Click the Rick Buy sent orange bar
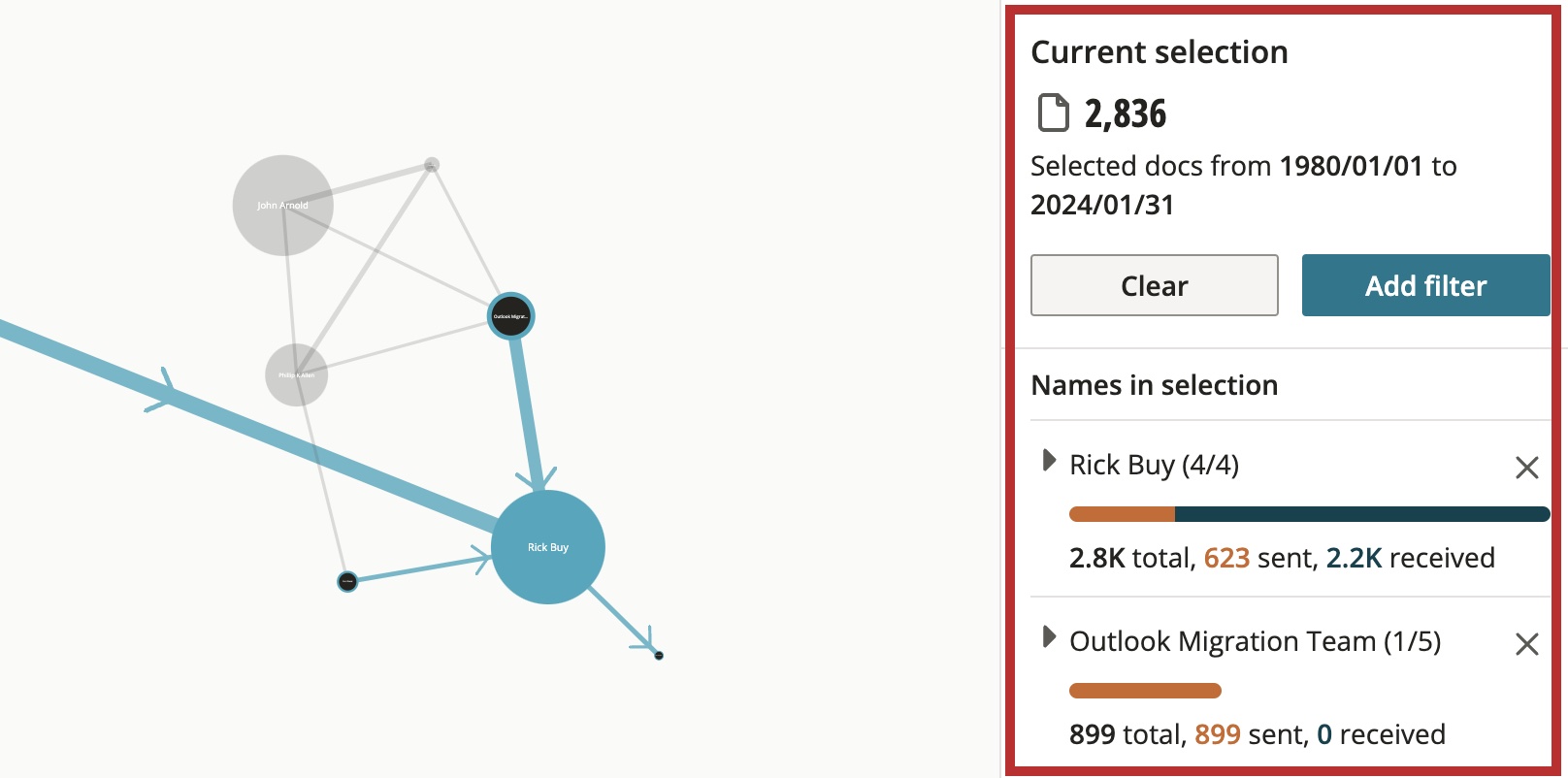Screen dimensions: 1568x778 click(1122, 514)
